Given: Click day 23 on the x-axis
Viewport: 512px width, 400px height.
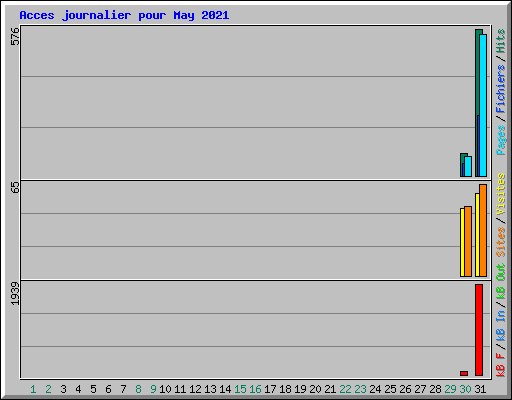Looking at the screenshot, I should click(360, 389).
